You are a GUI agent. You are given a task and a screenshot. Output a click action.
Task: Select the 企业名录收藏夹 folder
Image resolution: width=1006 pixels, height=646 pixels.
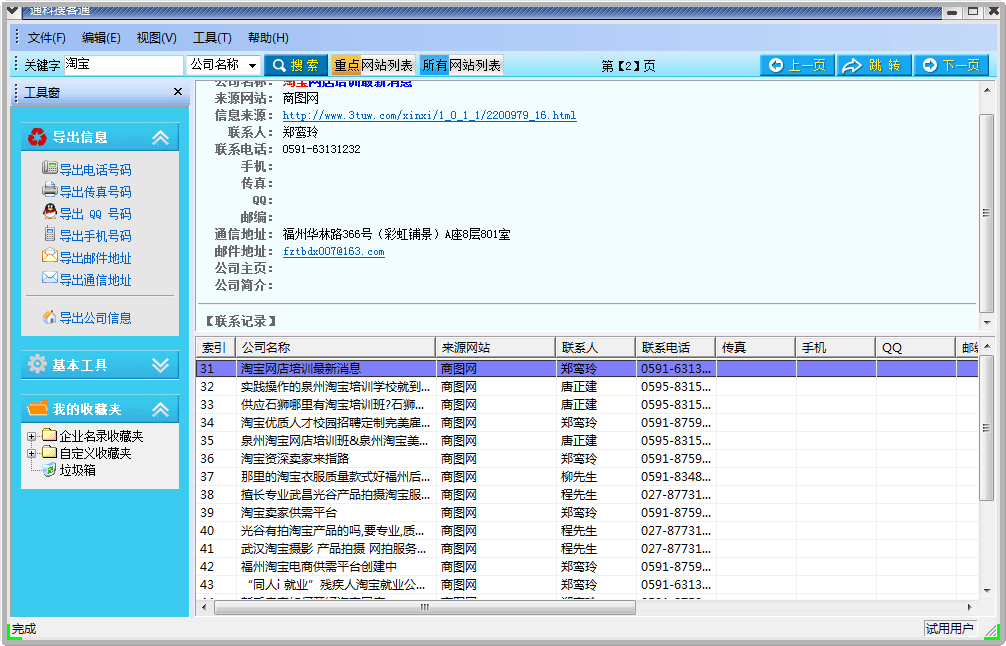[x=101, y=436]
